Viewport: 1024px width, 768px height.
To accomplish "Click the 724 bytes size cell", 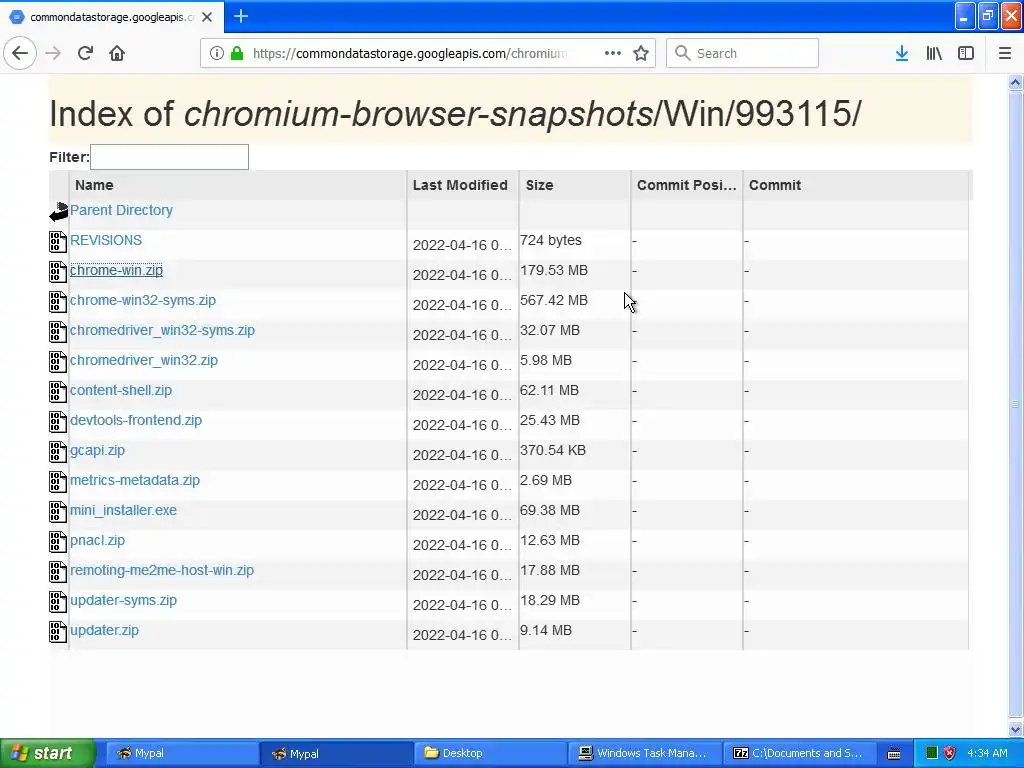I will pyautogui.click(x=551, y=240).
